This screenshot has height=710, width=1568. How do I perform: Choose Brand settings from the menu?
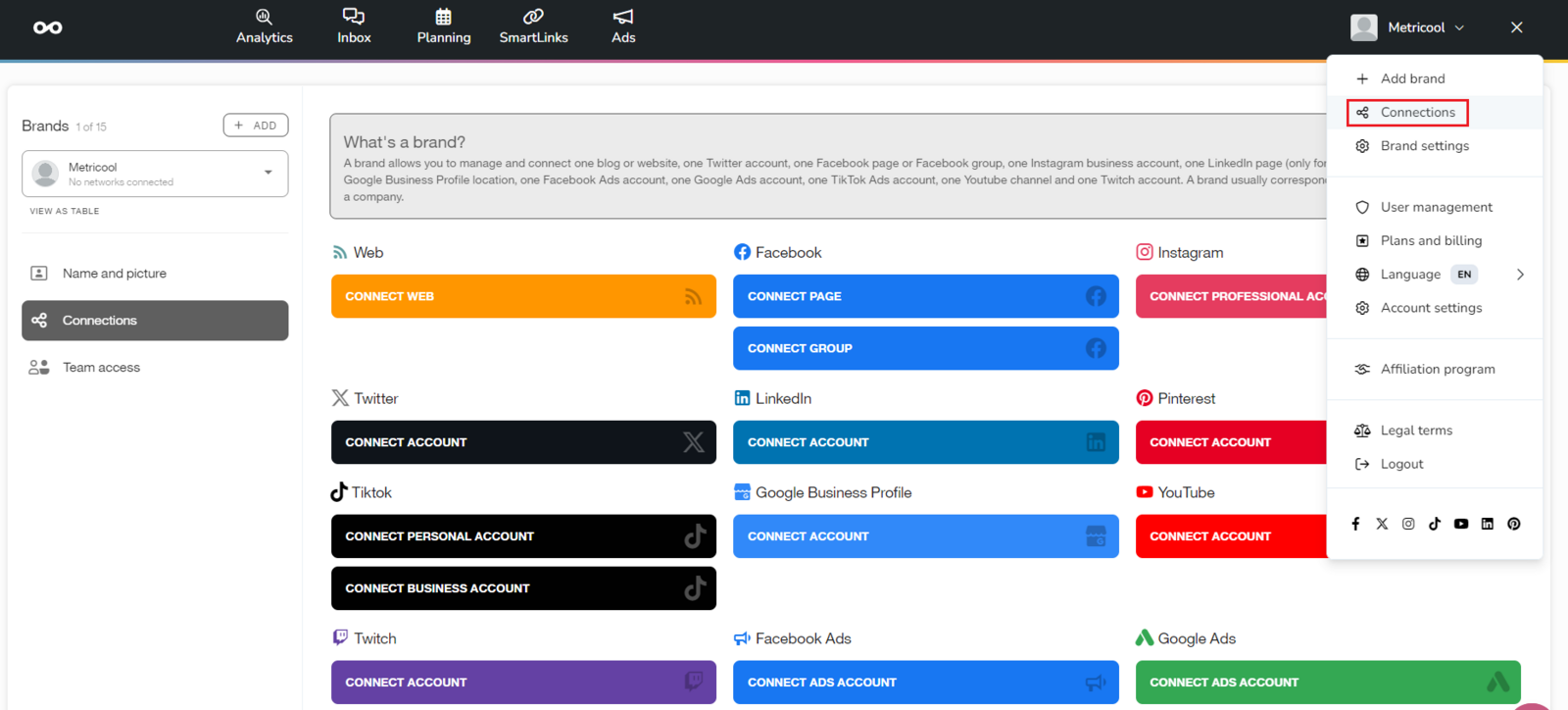[1424, 146]
